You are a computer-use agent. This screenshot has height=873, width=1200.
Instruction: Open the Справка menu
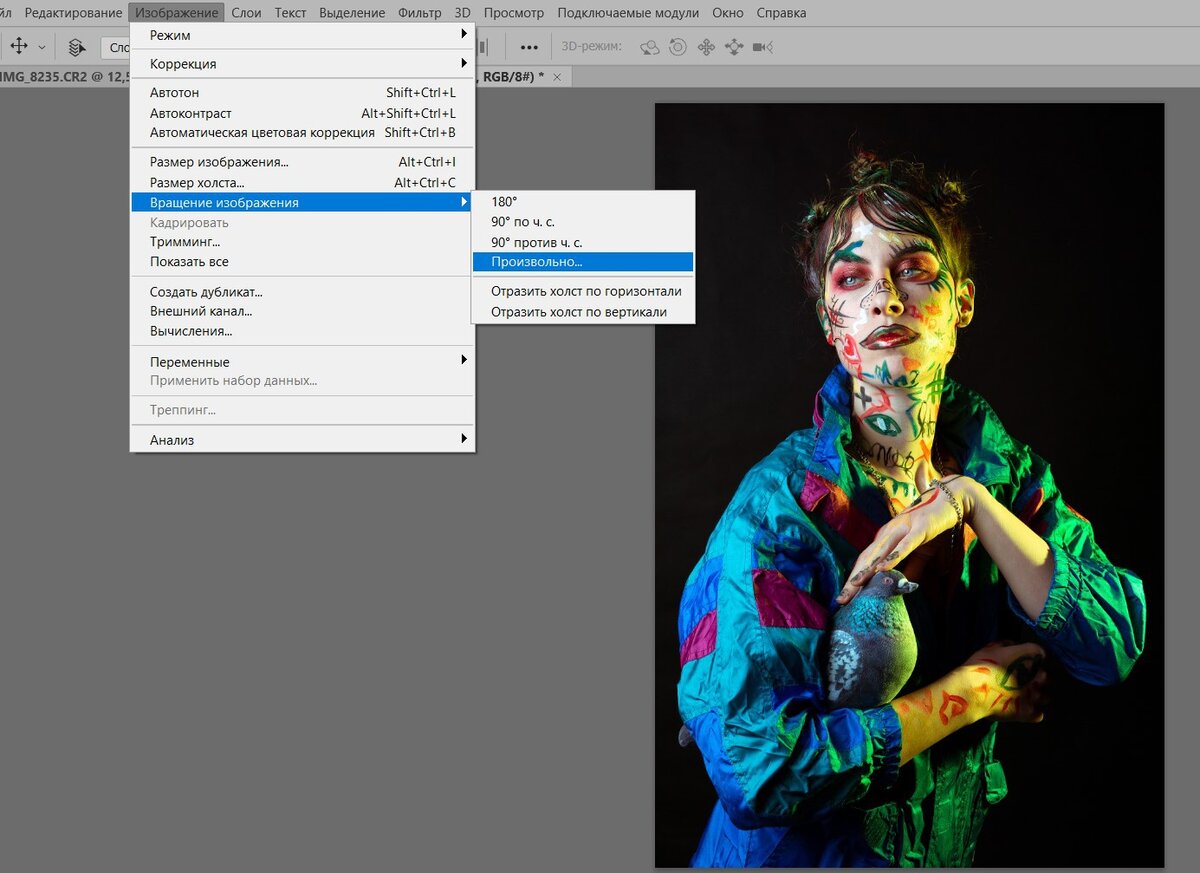coord(781,13)
